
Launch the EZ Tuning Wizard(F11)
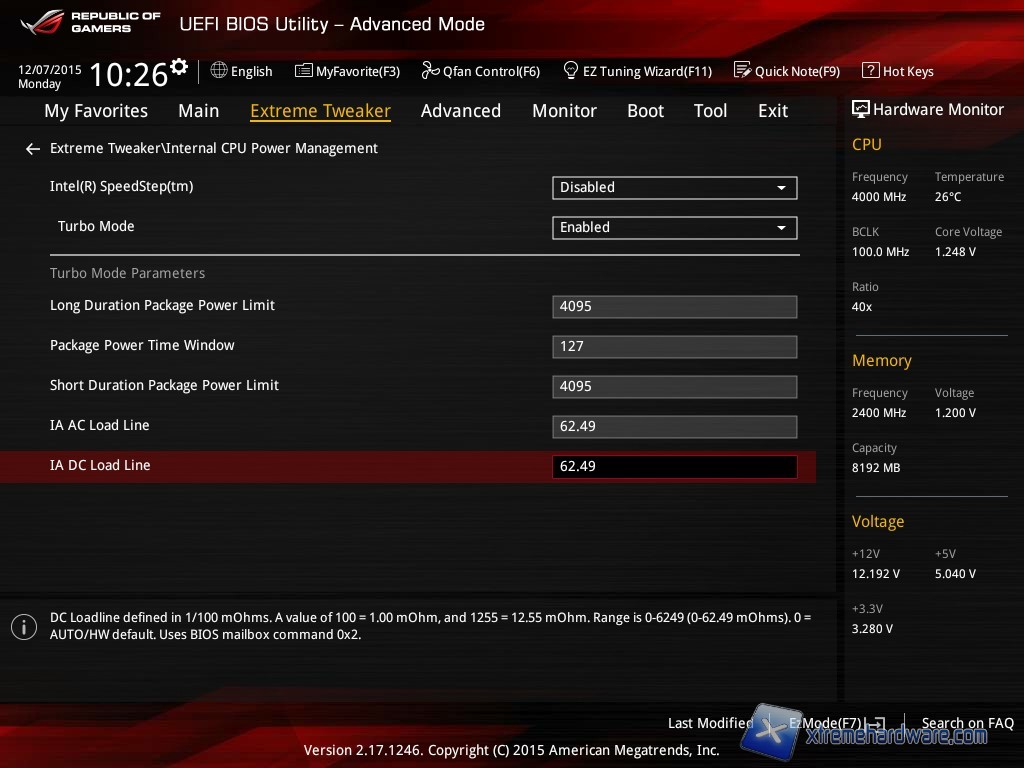click(x=637, y=71)
